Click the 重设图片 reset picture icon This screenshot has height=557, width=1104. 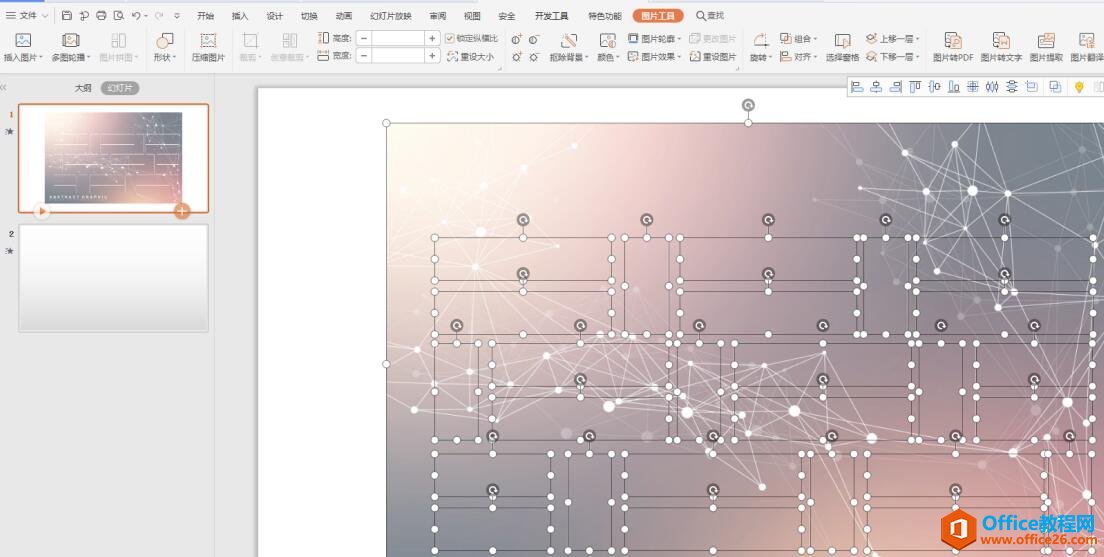click(713, 57)
